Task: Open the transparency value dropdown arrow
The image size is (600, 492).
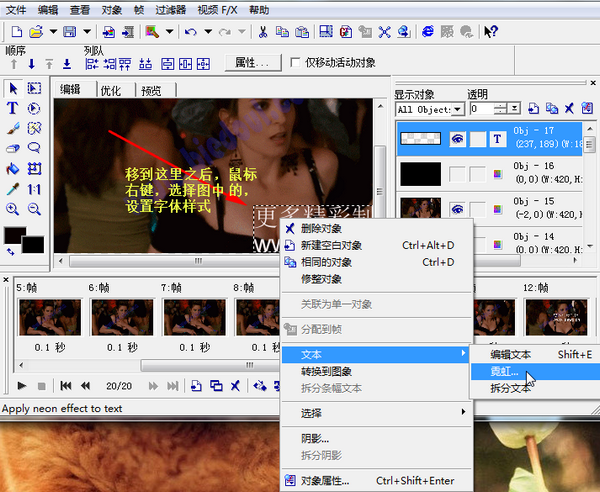Action: (x=514, y=109)
